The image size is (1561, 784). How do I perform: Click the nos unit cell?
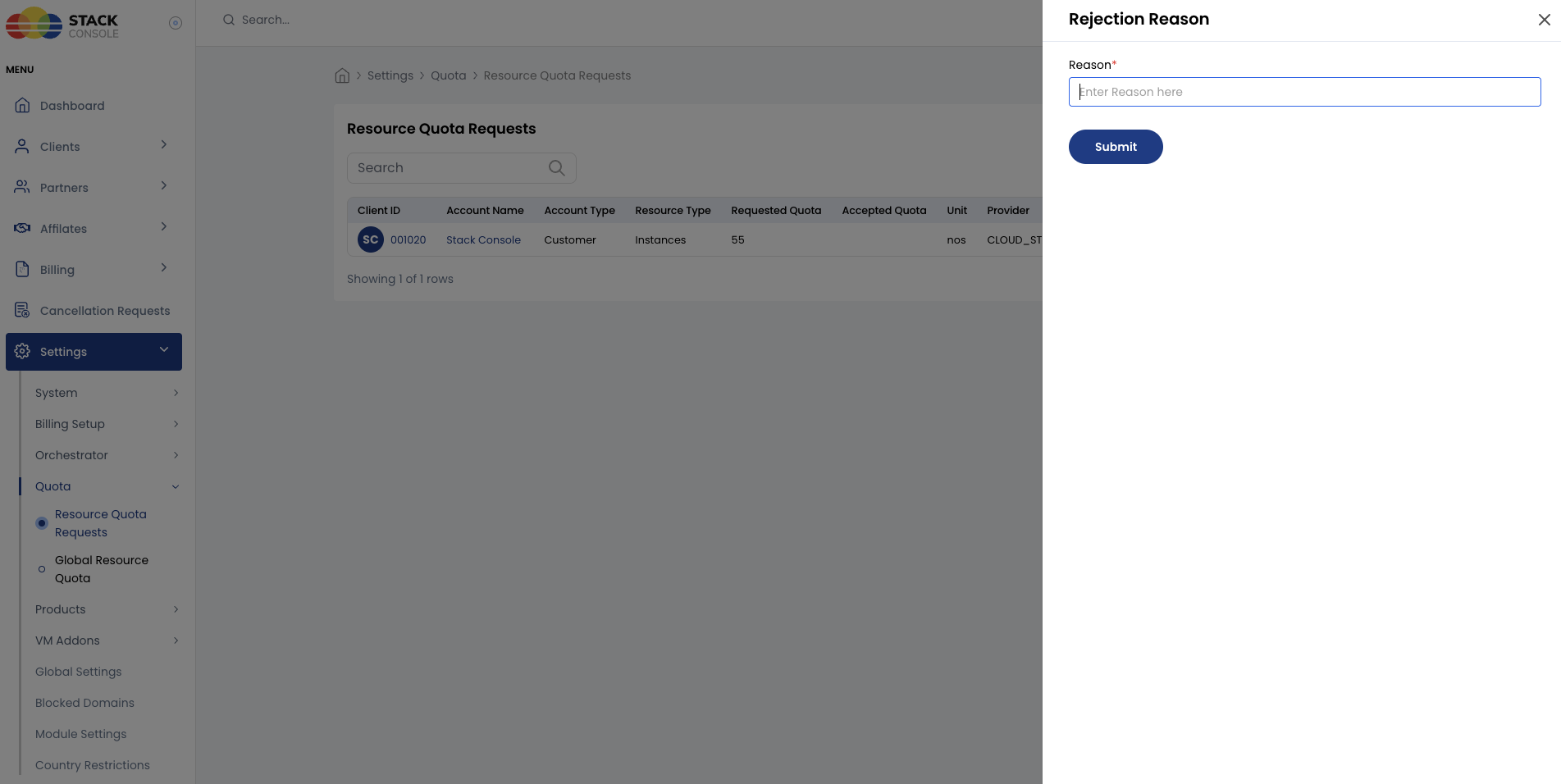point(956,239)
